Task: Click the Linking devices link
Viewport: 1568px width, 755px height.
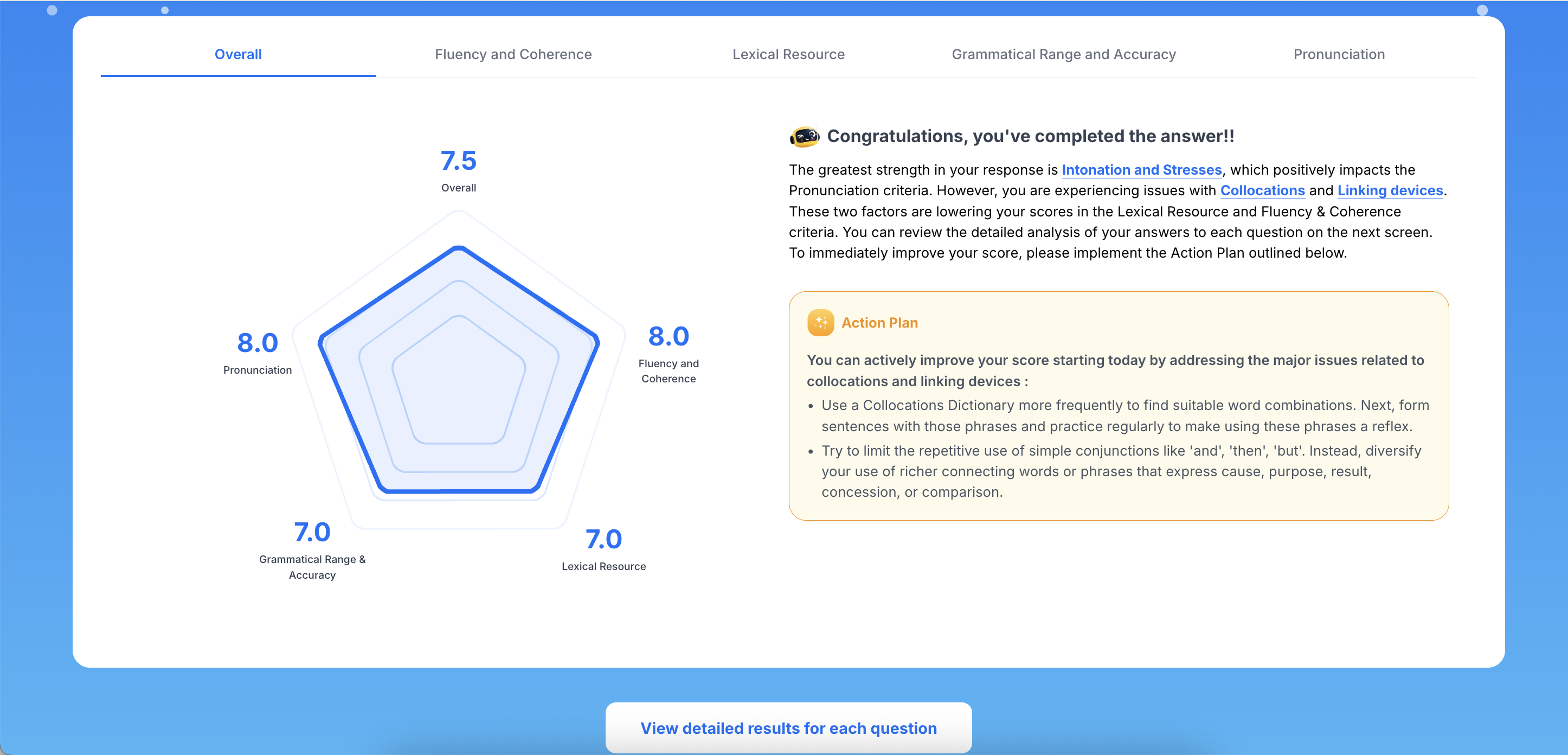Action: tap(1390, 190)
